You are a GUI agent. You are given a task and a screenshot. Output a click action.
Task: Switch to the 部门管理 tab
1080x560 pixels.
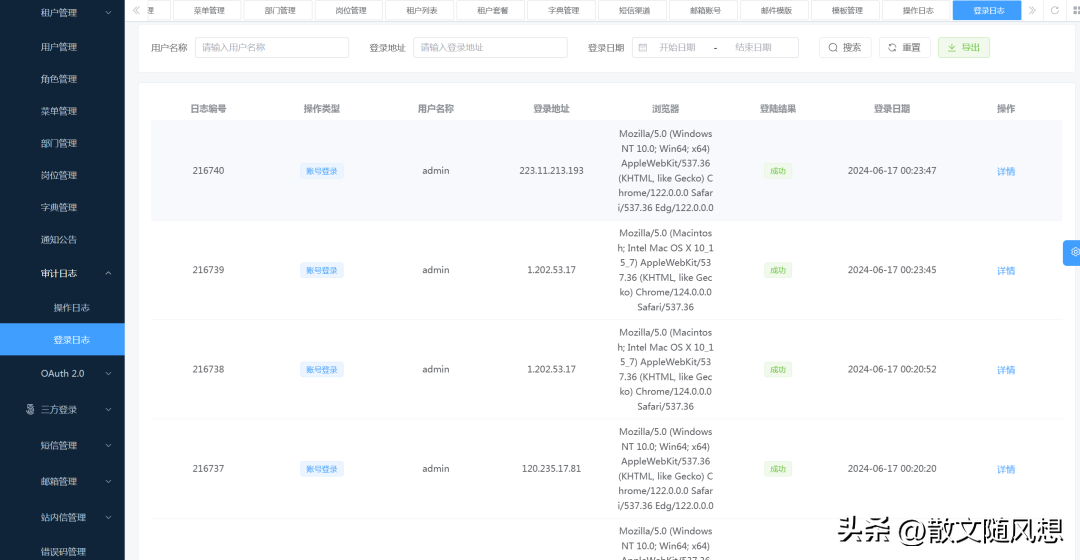click(280, 10)
